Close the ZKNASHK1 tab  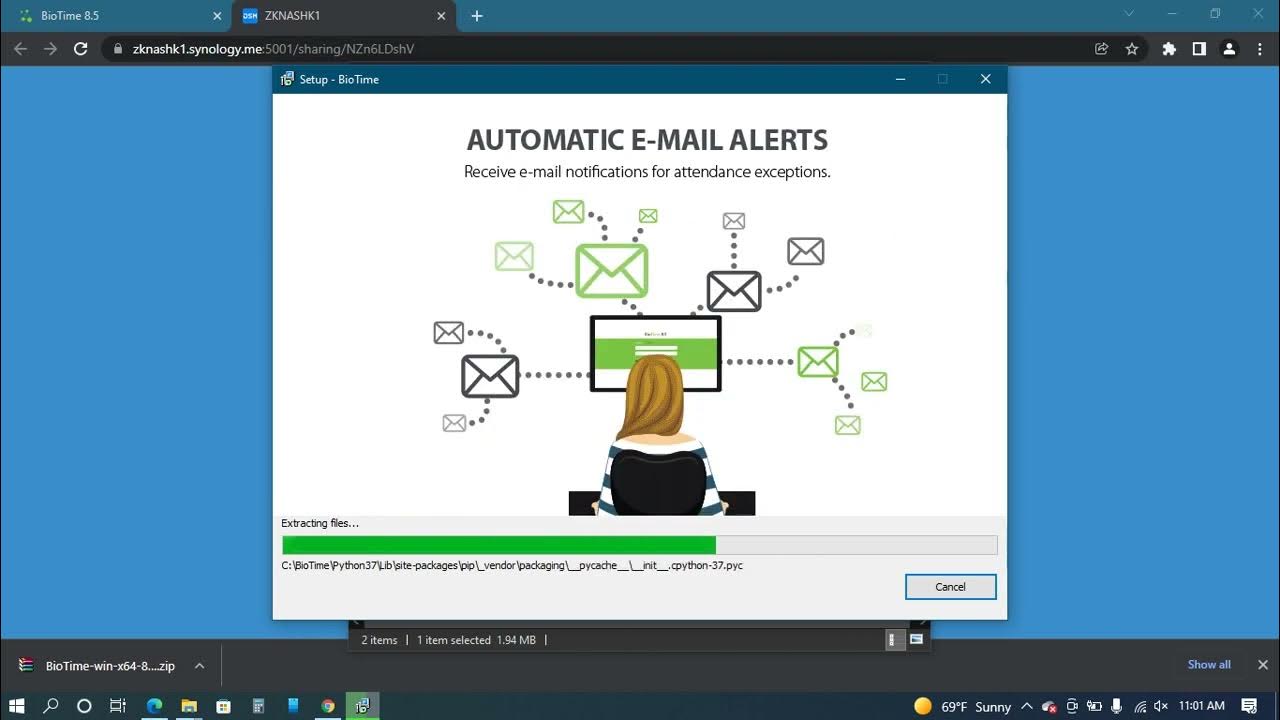[x=441, y=16]
